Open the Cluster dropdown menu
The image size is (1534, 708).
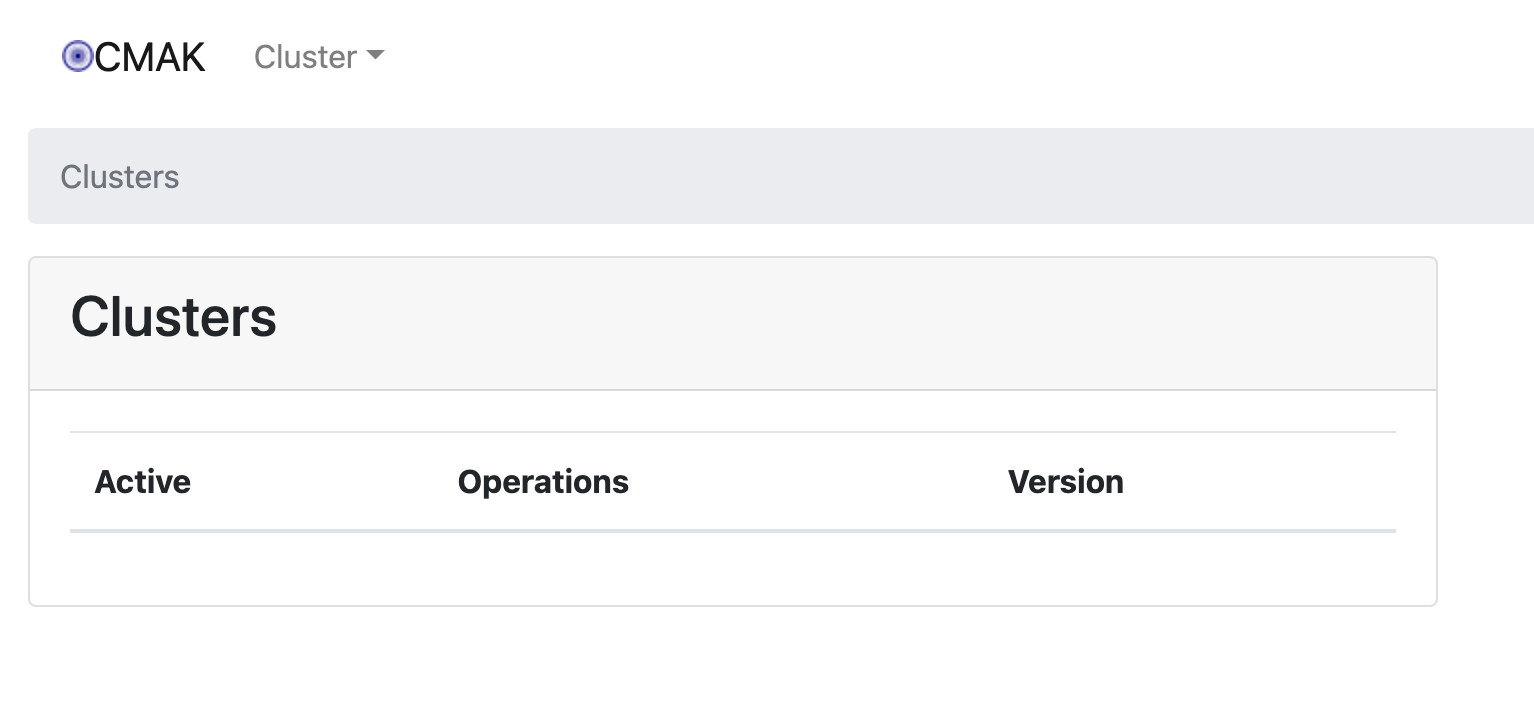[x=318, y=57]
